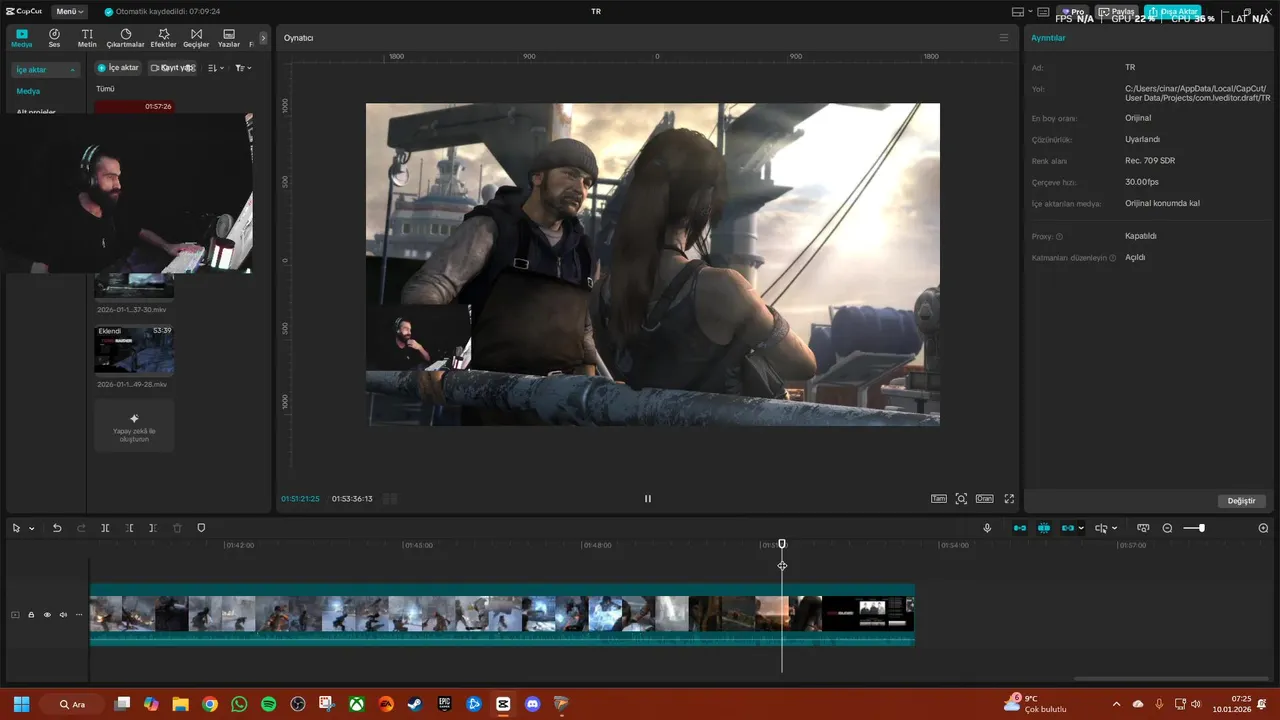
Task: Click the İçe aktar import button
Action: pos(118,68)
